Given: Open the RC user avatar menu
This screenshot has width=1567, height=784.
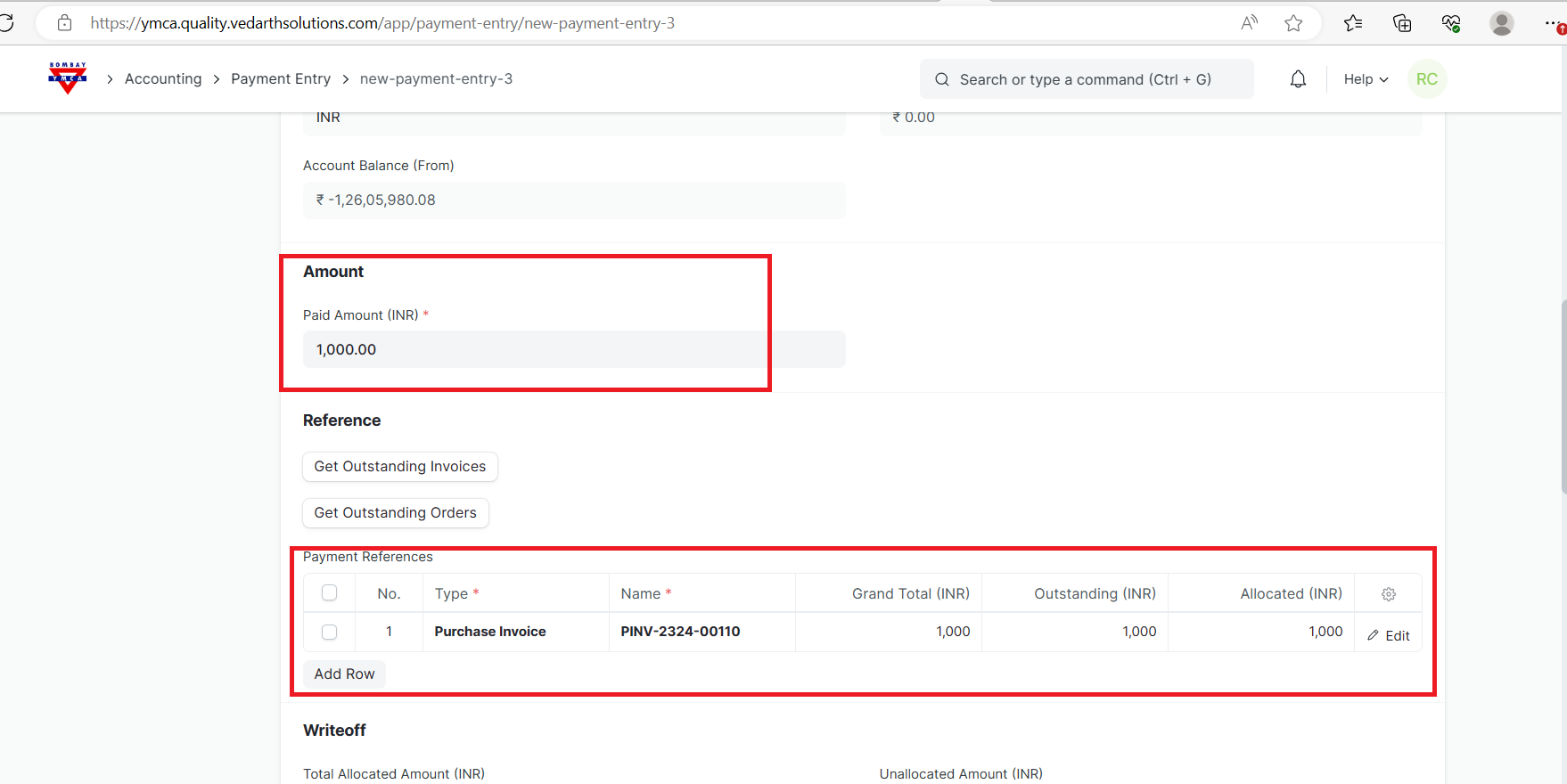Looking at the screenshot, I should pyautogui.click(x=1426, y=79).
